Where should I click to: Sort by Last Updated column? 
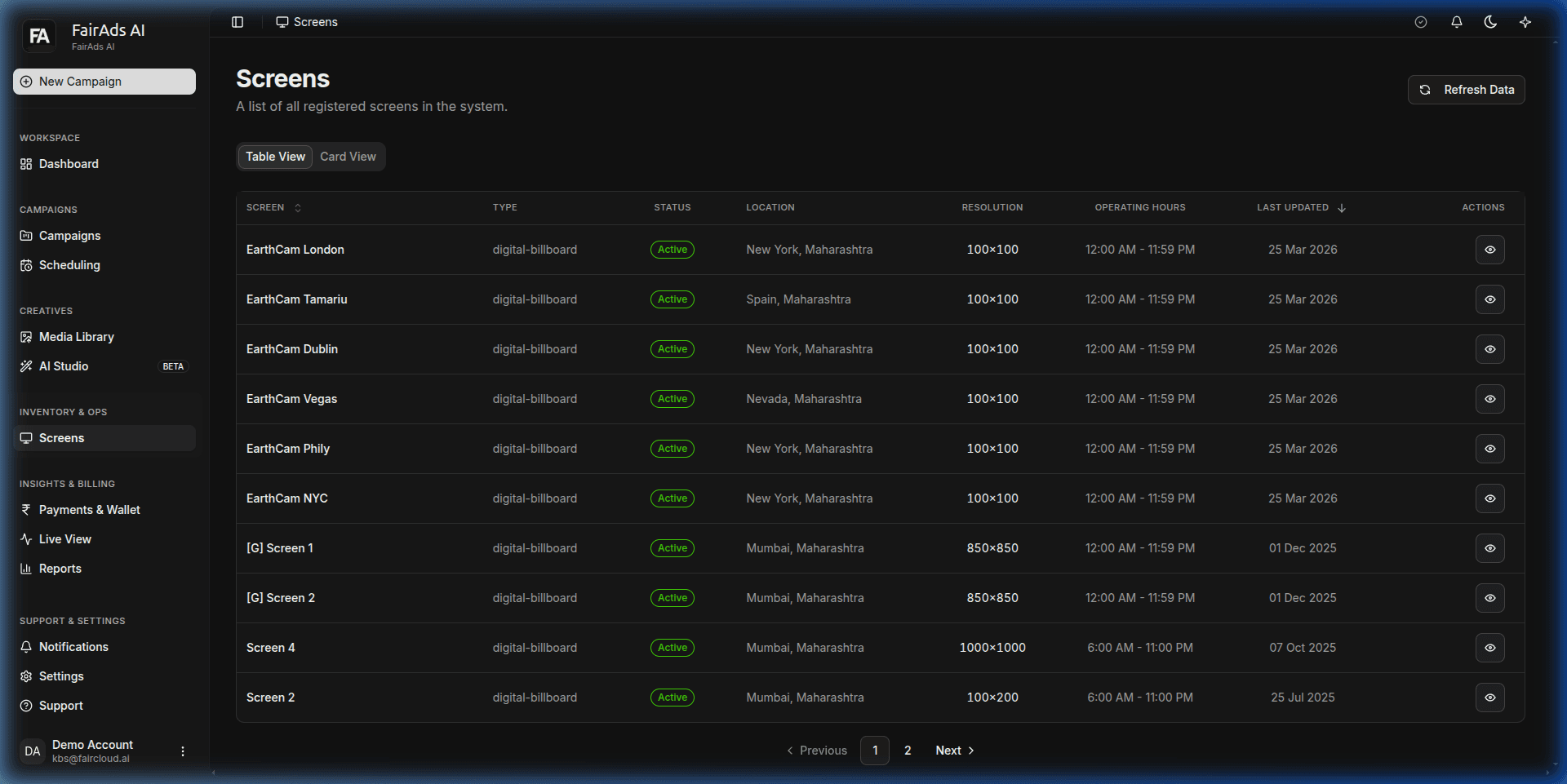[1301, 207]
